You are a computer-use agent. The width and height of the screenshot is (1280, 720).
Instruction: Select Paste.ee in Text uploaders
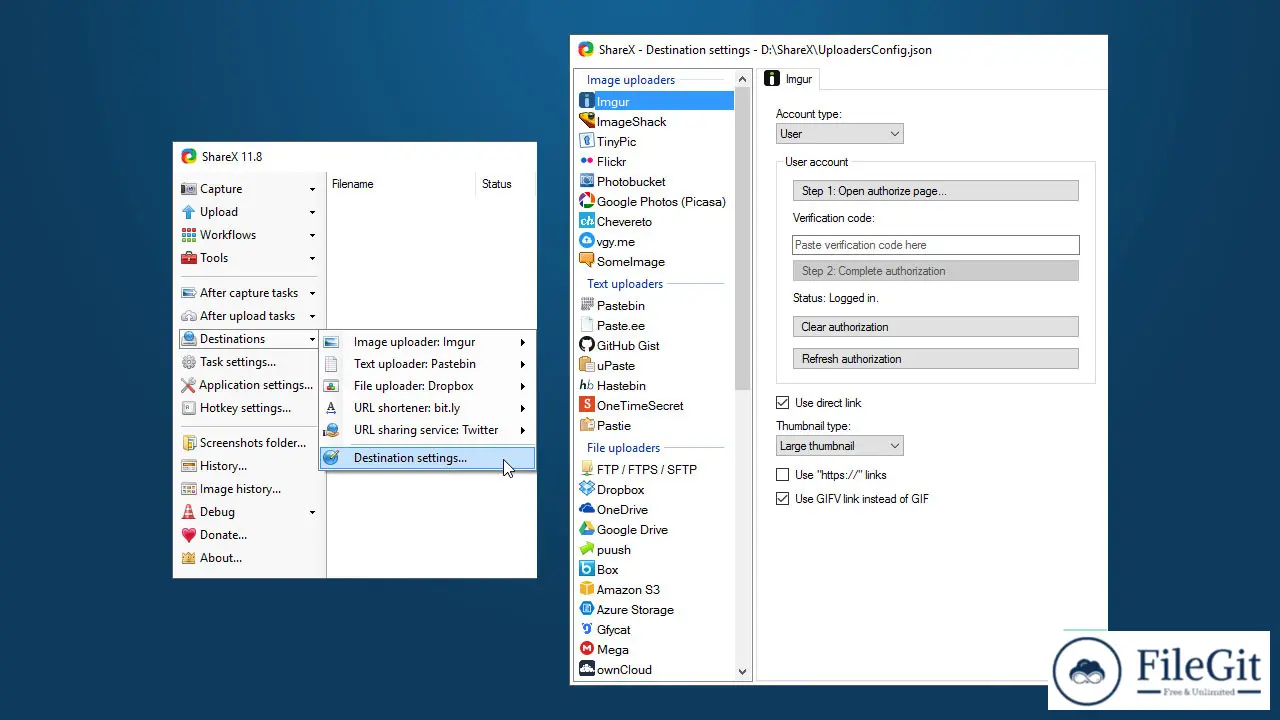(620, 326)
